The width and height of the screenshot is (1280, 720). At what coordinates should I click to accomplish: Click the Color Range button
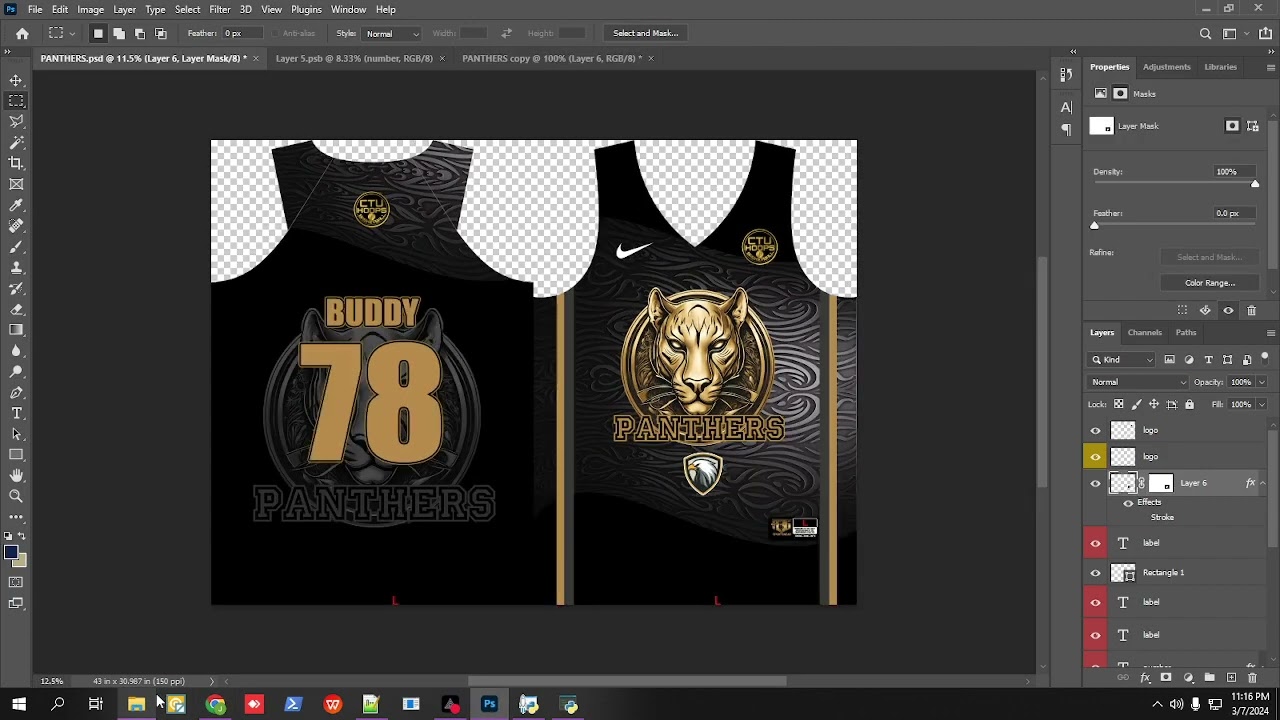(x=1209, y=283)
